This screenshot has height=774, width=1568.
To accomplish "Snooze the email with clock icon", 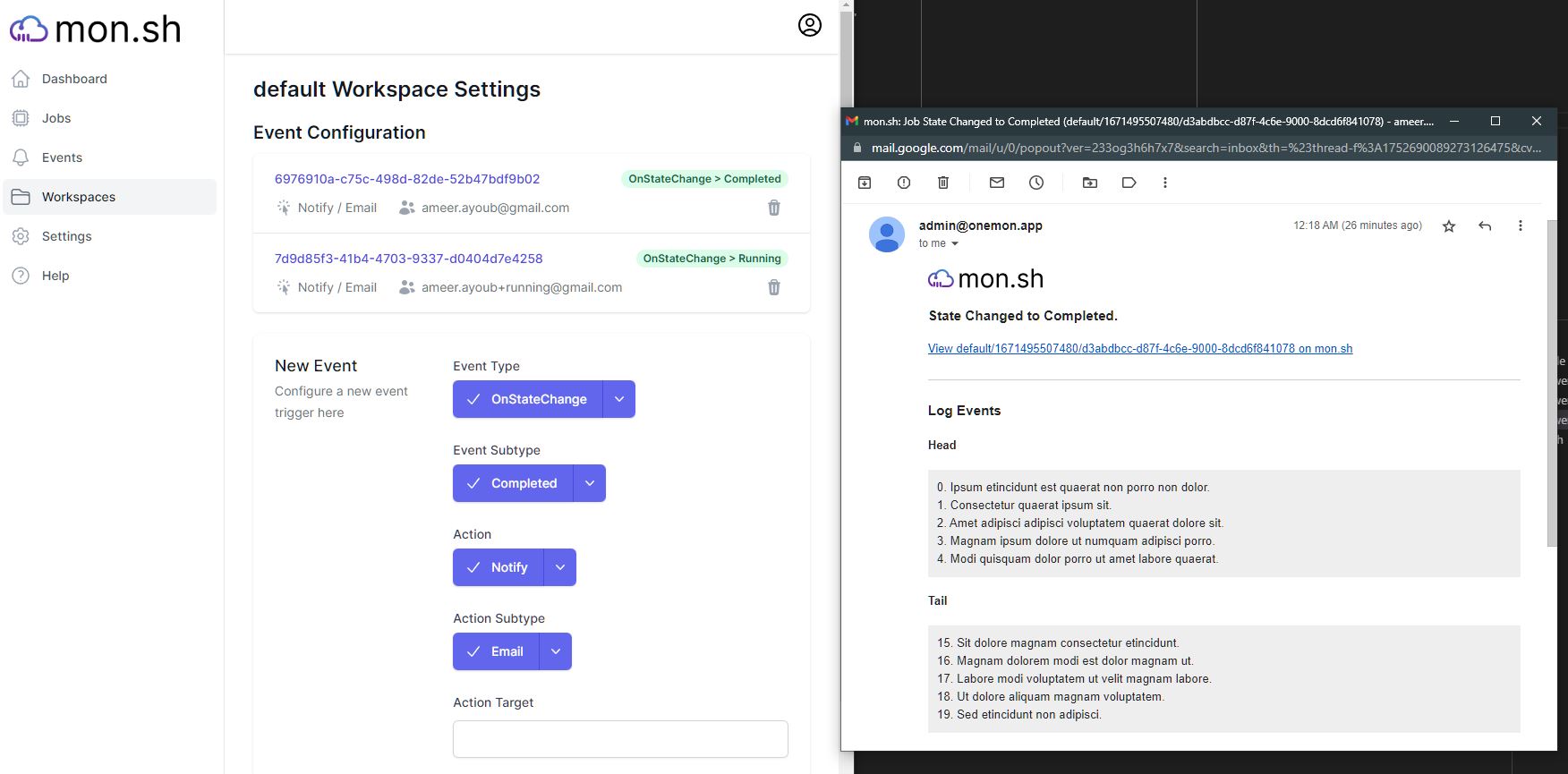I will (1036, 183).
